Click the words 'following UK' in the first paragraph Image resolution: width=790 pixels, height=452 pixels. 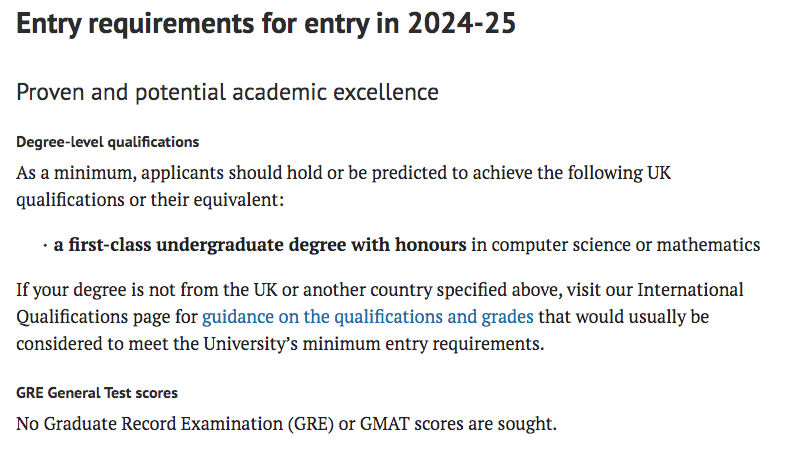pos(620,173)
